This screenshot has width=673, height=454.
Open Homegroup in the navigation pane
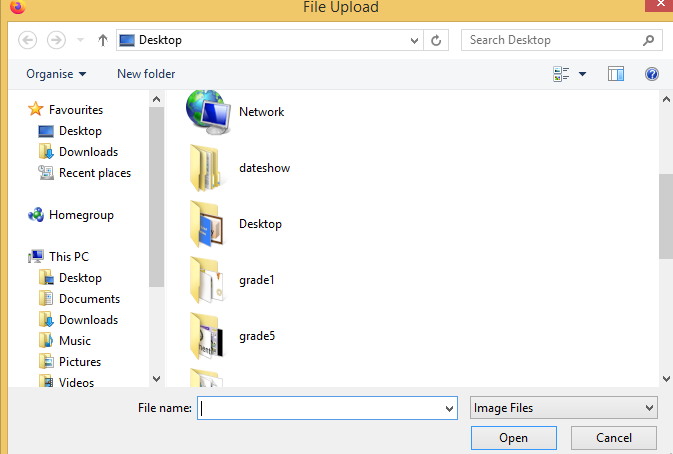[80, 215]
